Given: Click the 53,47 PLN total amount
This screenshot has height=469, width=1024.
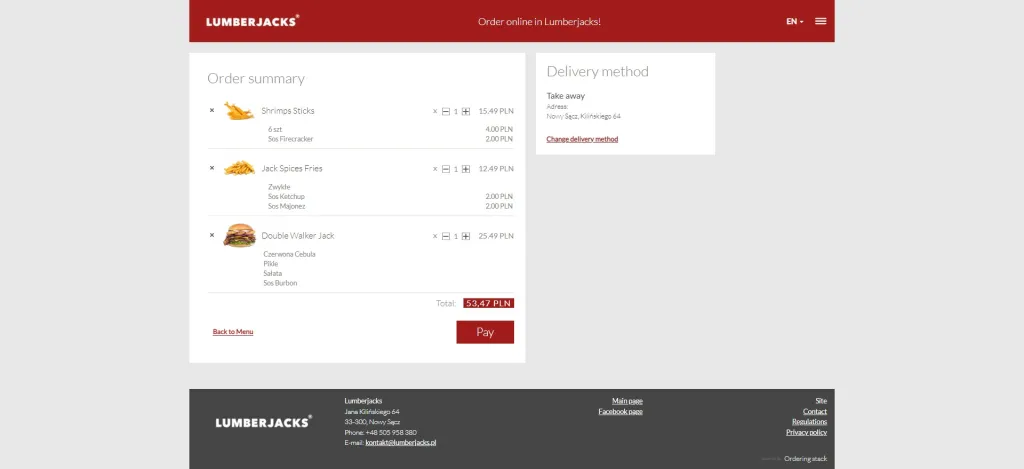Looking at the screenshot, I should 488,303.
